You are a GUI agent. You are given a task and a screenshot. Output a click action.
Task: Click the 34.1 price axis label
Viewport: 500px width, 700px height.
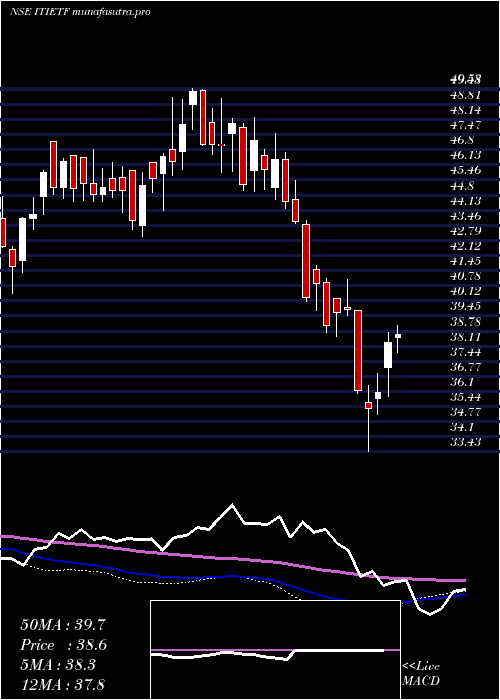462,428
